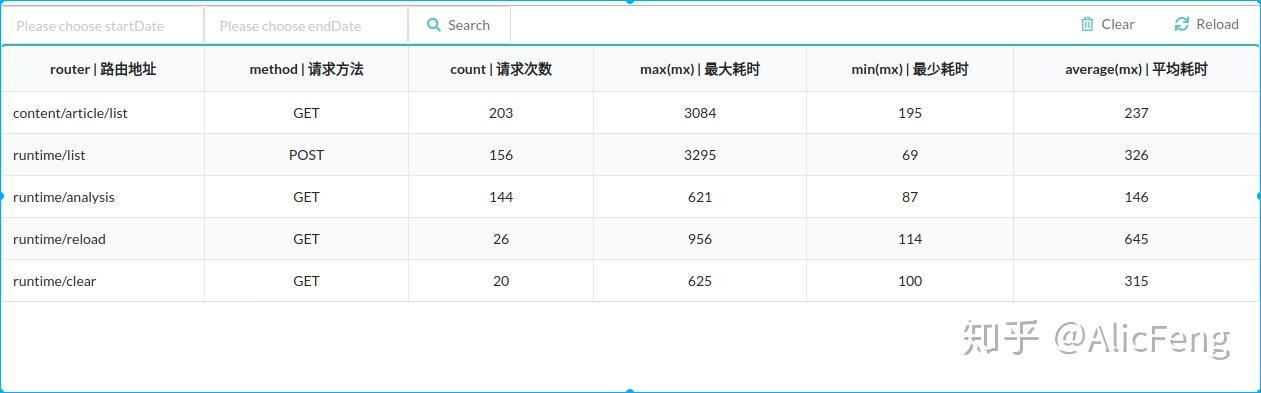Click max value 621
The height and width of the screenshot is (393, 1261).
tap(700, 197)
